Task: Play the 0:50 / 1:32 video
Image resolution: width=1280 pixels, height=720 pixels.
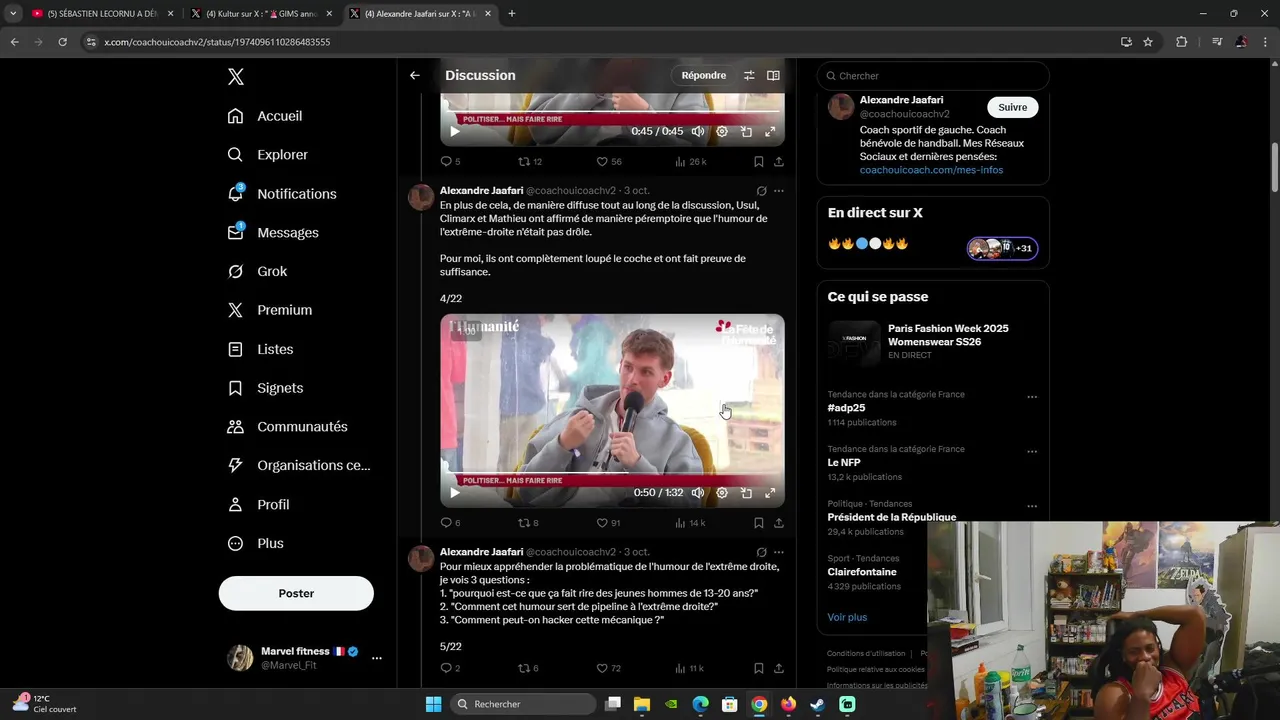Action: [455, 493]
